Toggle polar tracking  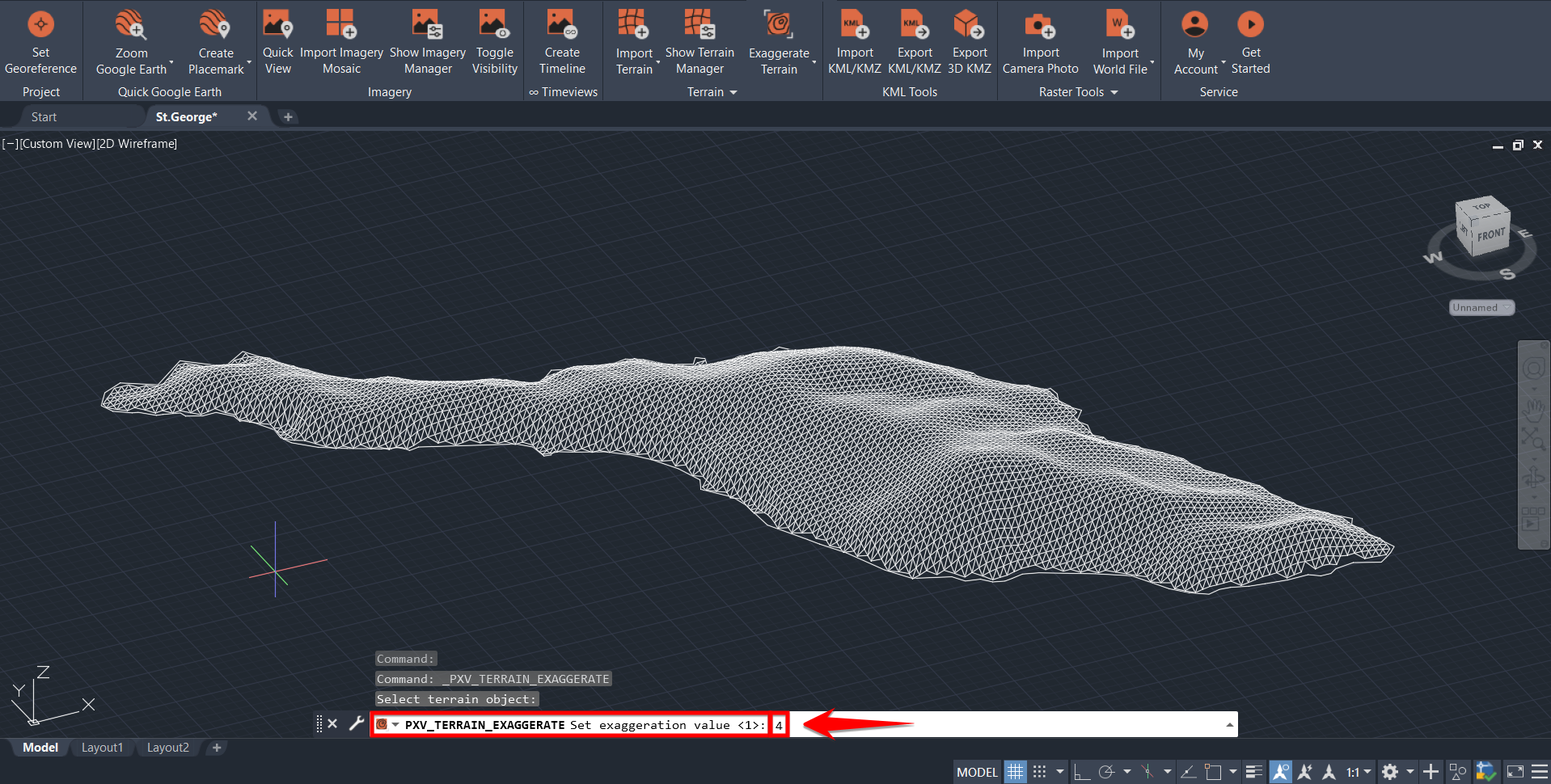(1106, 772)
